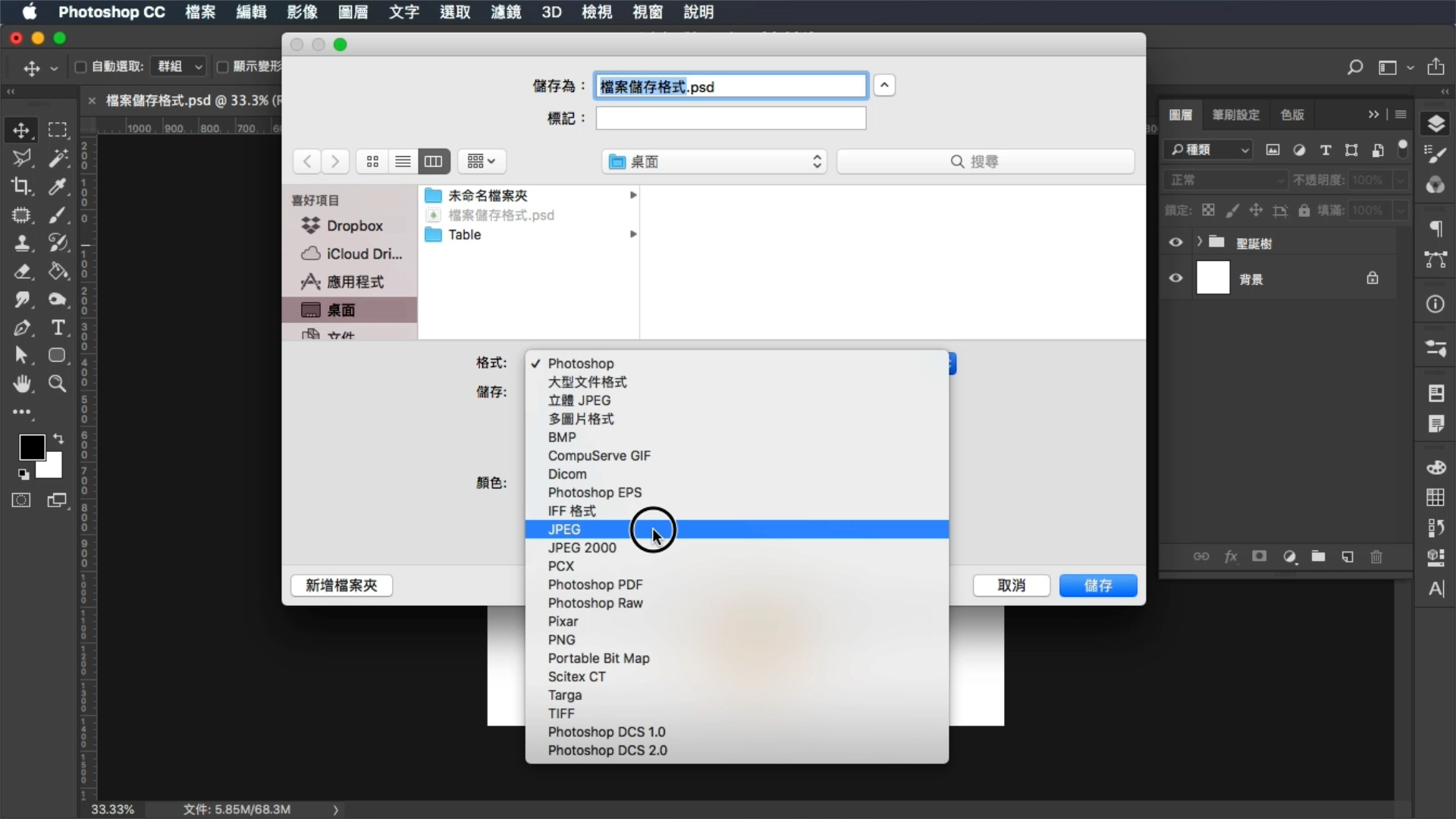
Task: Choose Photoshop PDF from the format list
Action: tap(736, 585)
